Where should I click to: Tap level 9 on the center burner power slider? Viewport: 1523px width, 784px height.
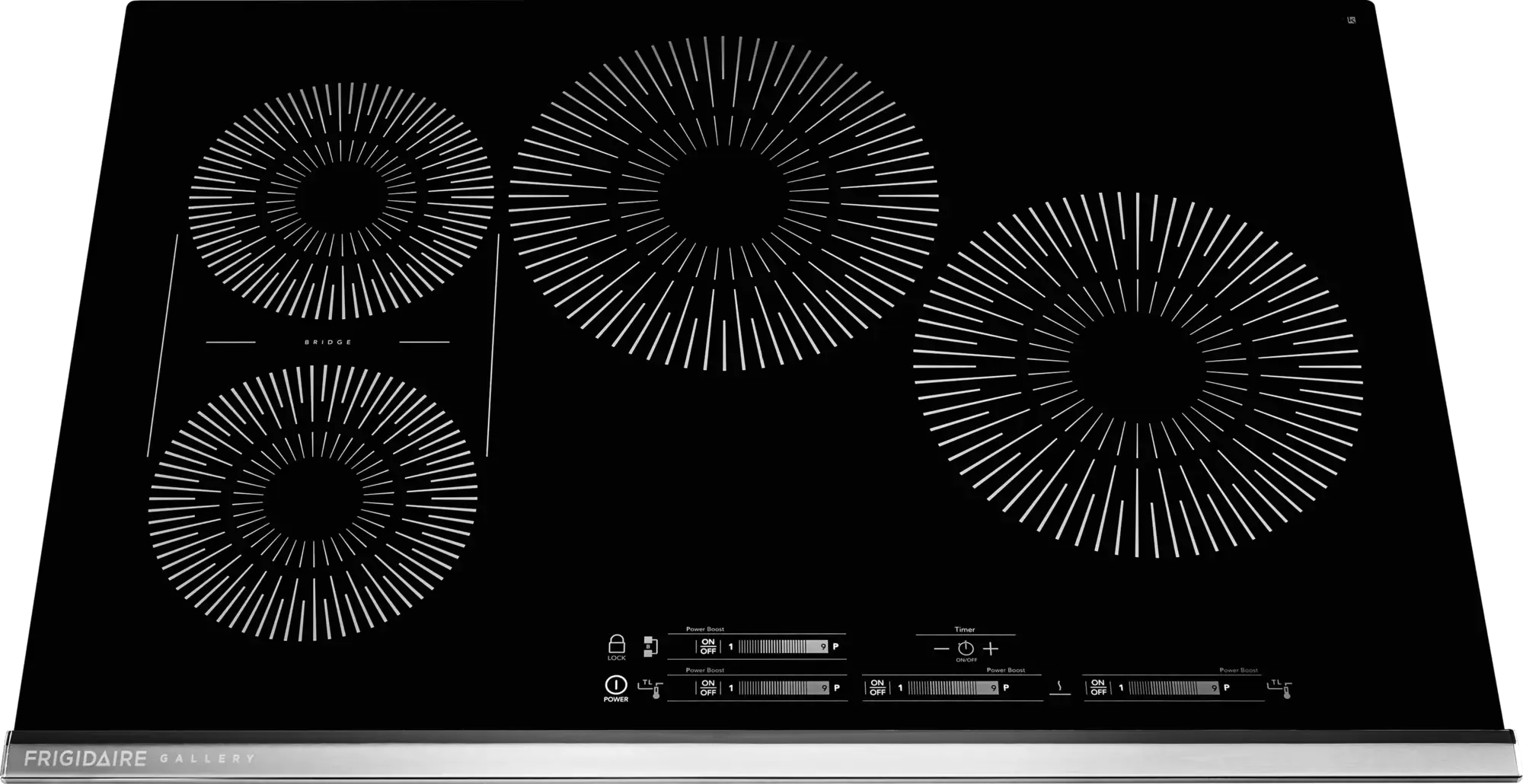click(x=992, y=687)
